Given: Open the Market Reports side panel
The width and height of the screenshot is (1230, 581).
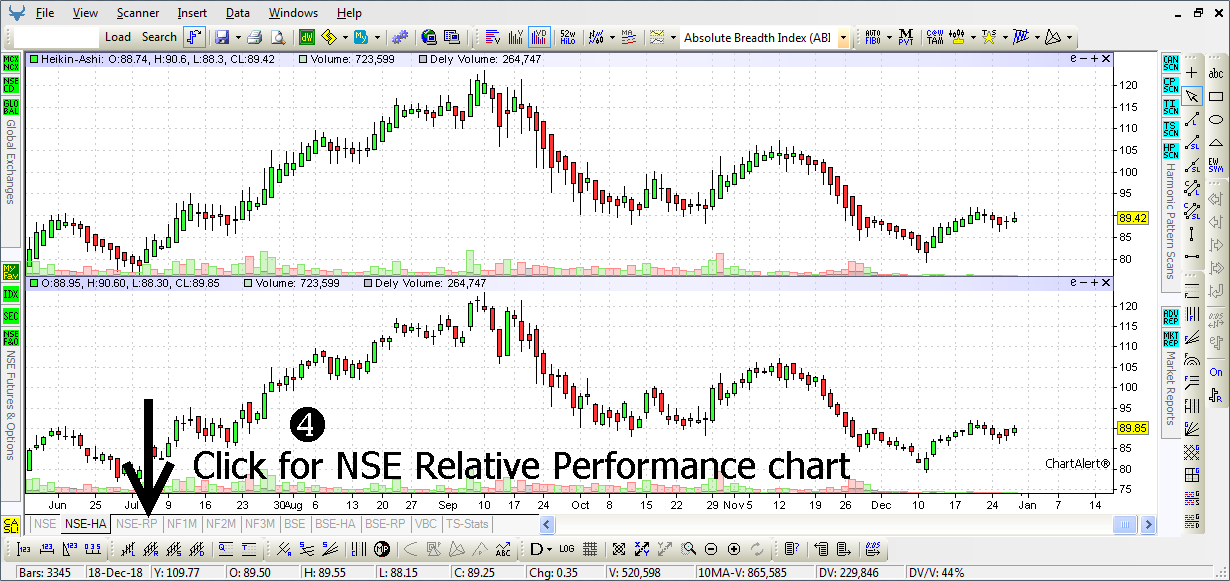Looking at the screenshot, I should (x=1170, y=388).
